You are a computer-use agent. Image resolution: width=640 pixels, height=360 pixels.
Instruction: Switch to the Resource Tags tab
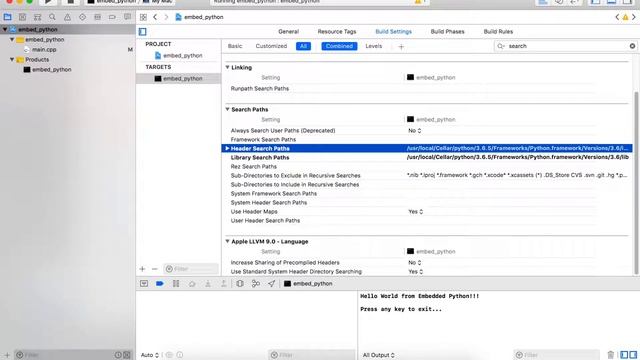coord(337,31)
